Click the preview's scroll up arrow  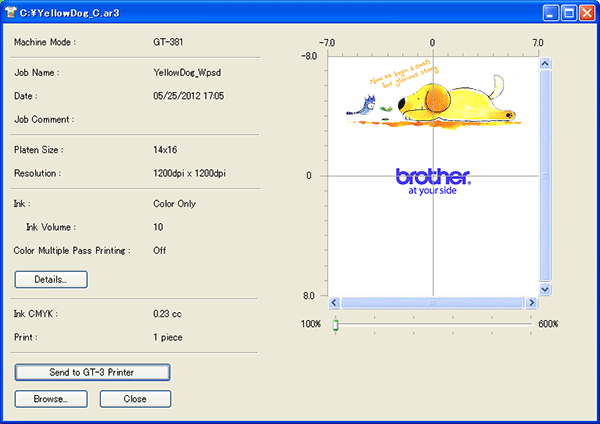545,63
